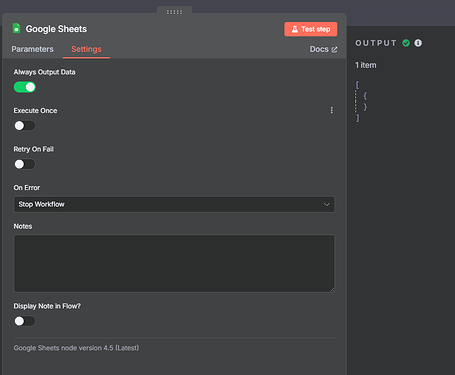Click the flask icon in Test step
This screenshot has height=375, width=455.
coord(295,29)
